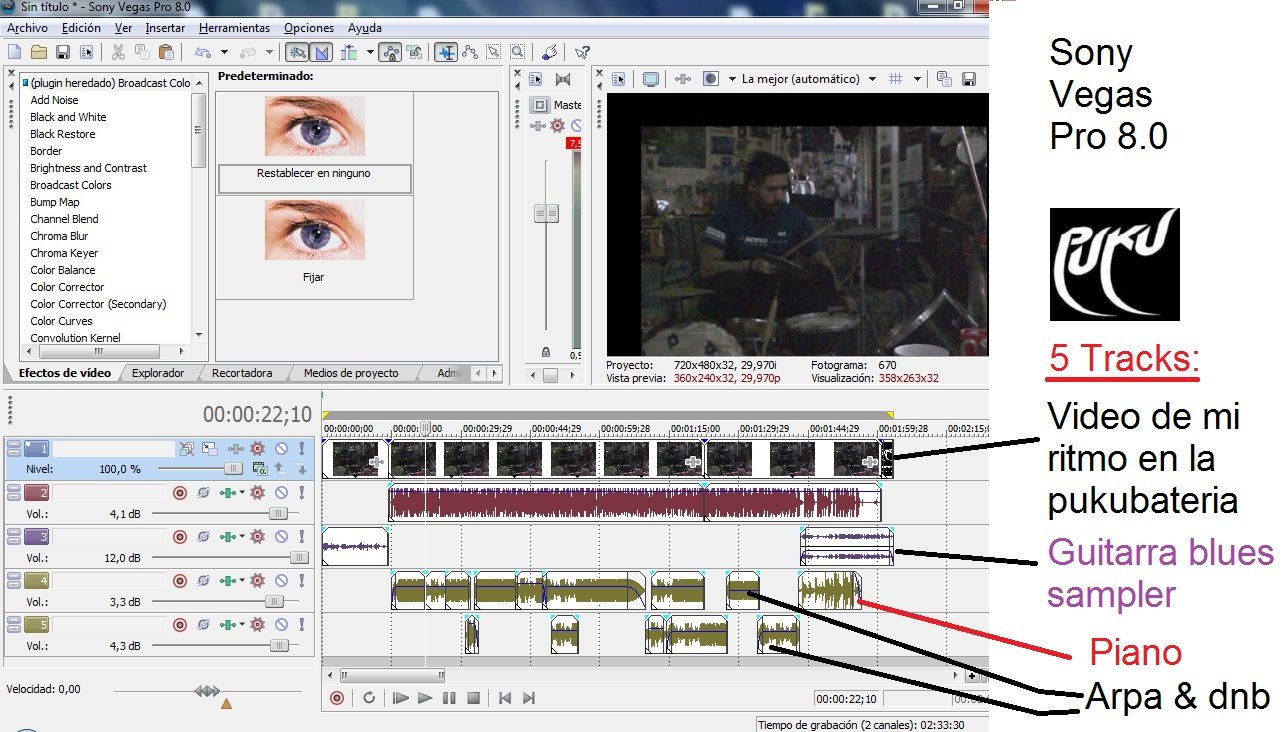The width and height of the screenshot is (1286, 732).
Task: Click the Cut scissors icon
Action: [x=118, y=52]
